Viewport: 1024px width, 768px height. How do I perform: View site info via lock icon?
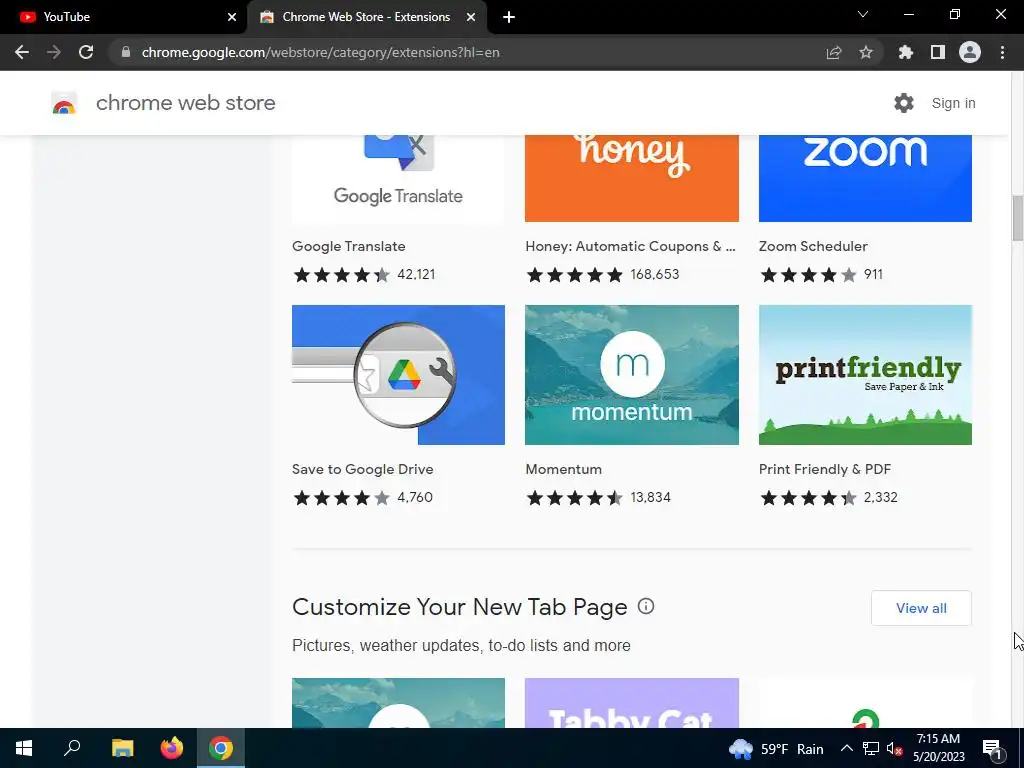tap(126, 52)
